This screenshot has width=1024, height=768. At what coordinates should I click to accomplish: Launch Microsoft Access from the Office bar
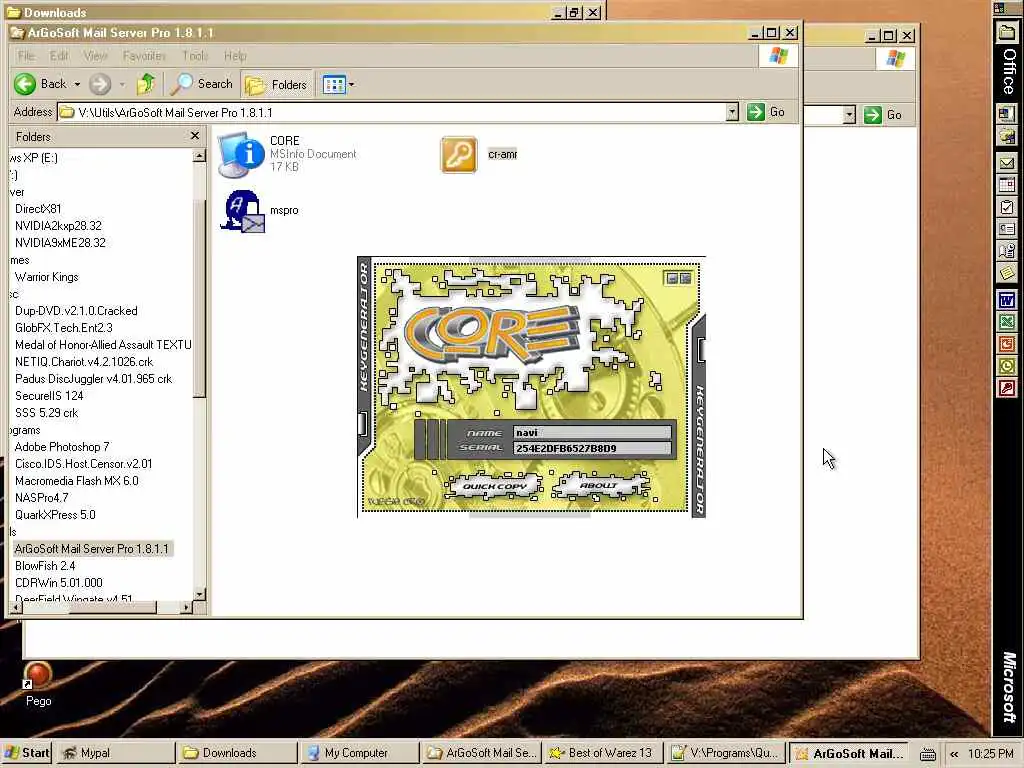pos(1007,389)
